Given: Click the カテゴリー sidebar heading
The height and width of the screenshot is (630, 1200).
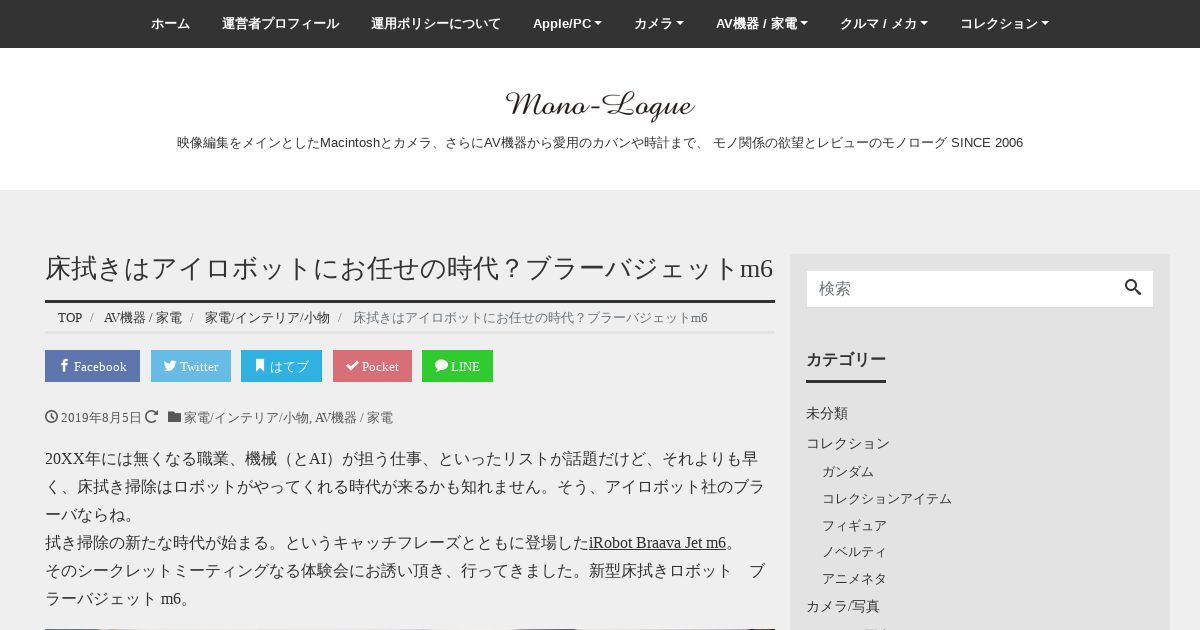Looking at the screenshot, I should pyautogui.click(x=846, y=360).
